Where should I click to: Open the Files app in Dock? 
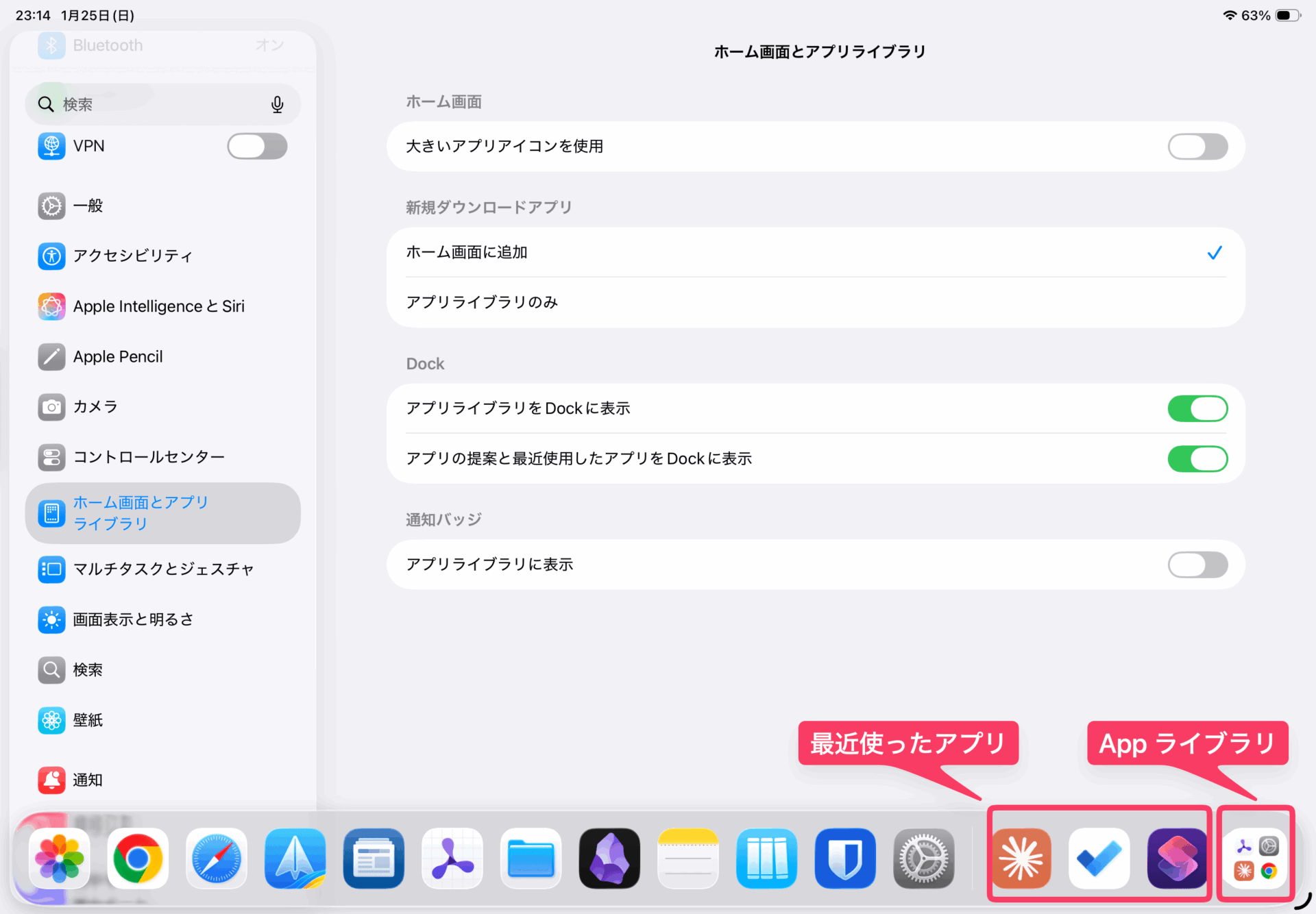pyautogui.click(x=531, y=858)
